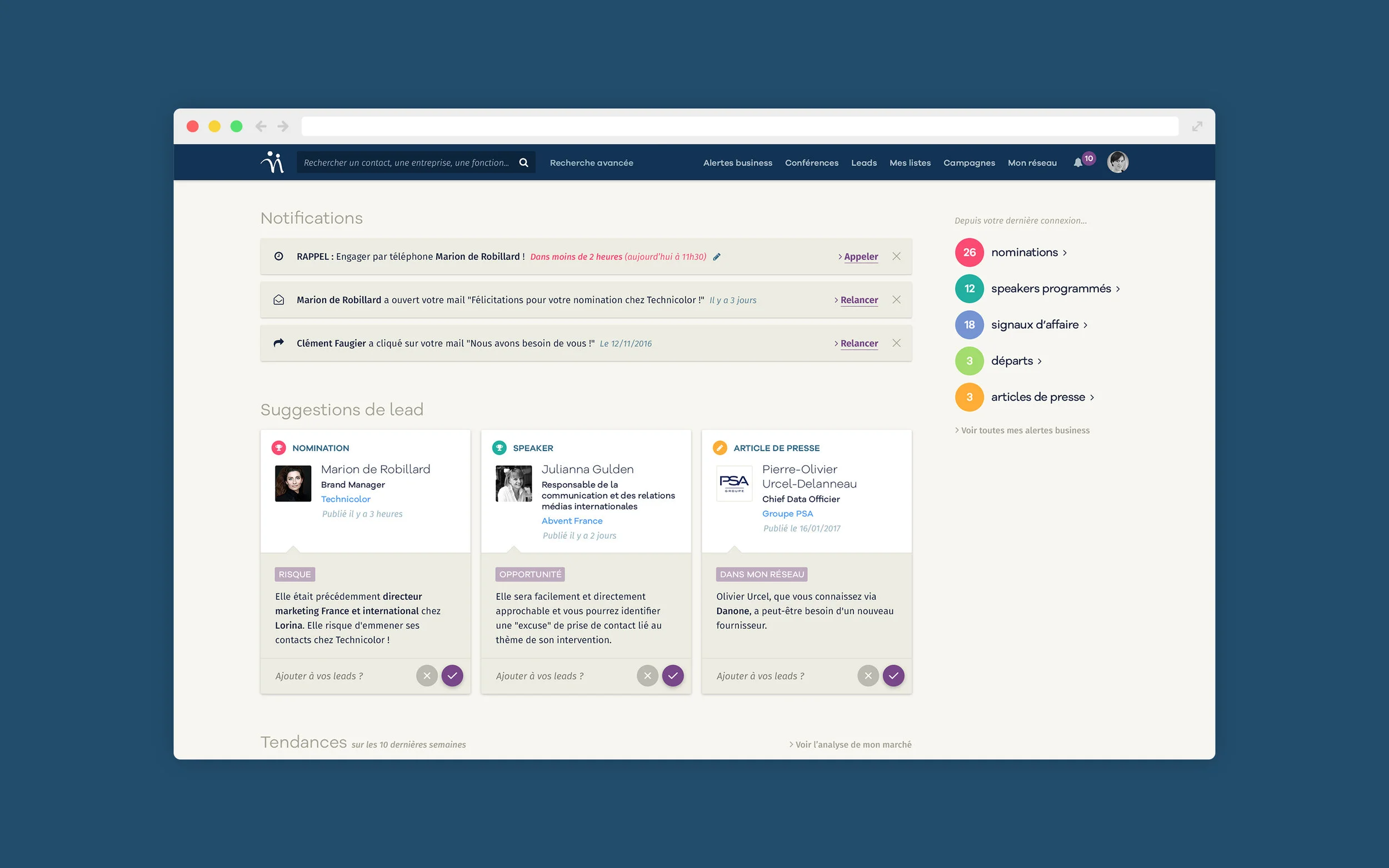Viewport: 1389px width, 868px height.
Task: Click Relancer for Clément Faugier
Action: point(859,343)
